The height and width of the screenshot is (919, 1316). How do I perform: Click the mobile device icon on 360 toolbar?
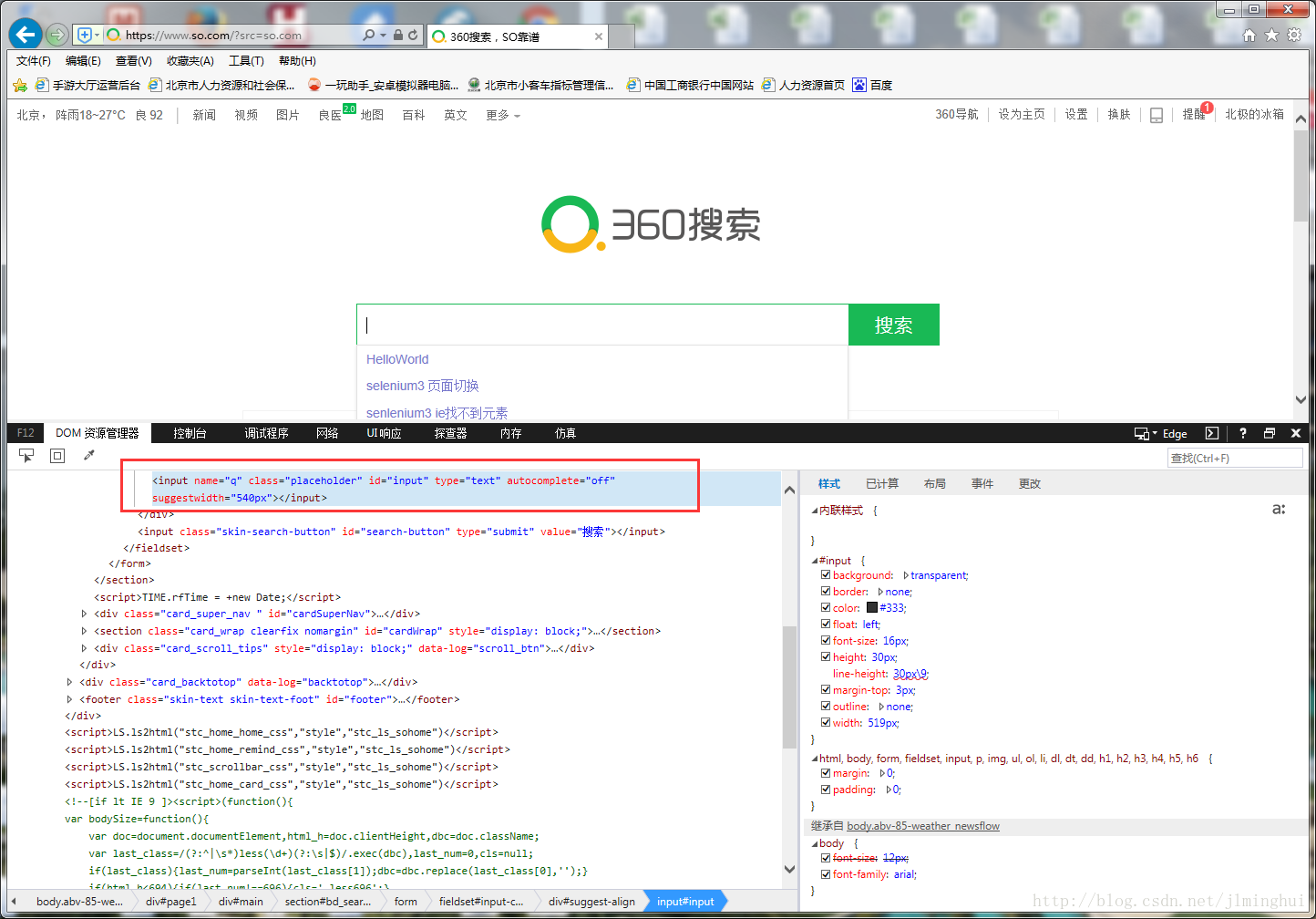pyautogui.click(x=1157, y=115)
